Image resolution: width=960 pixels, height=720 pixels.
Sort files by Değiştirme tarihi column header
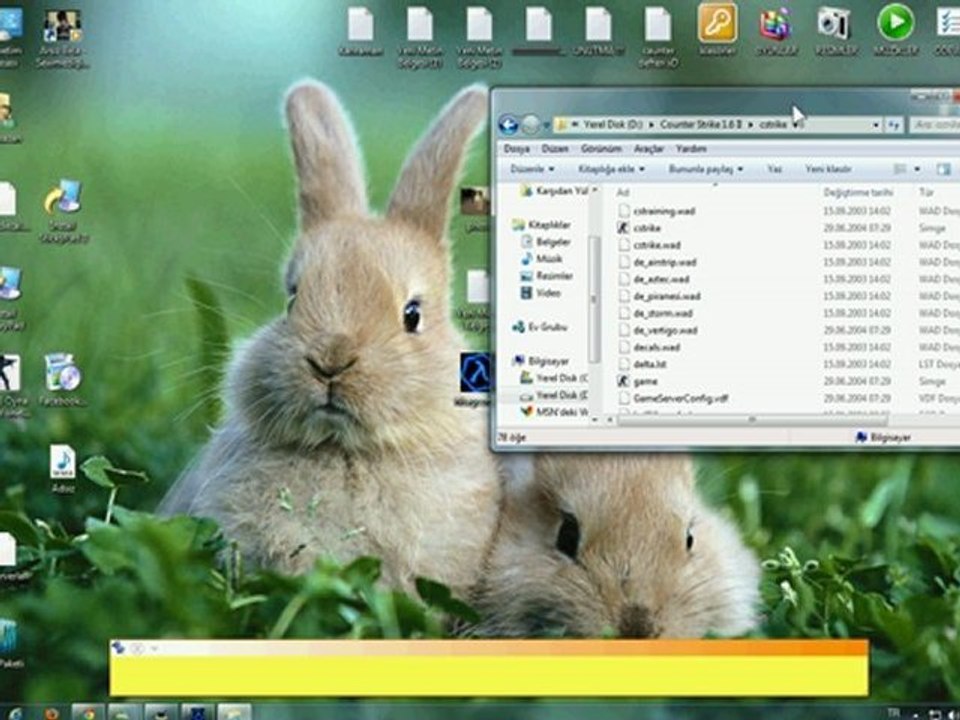[858, 192]
